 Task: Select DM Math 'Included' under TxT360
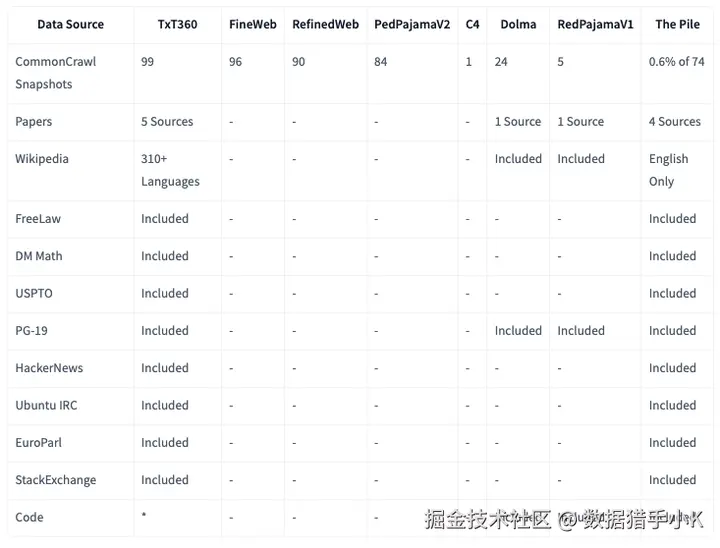165,256
